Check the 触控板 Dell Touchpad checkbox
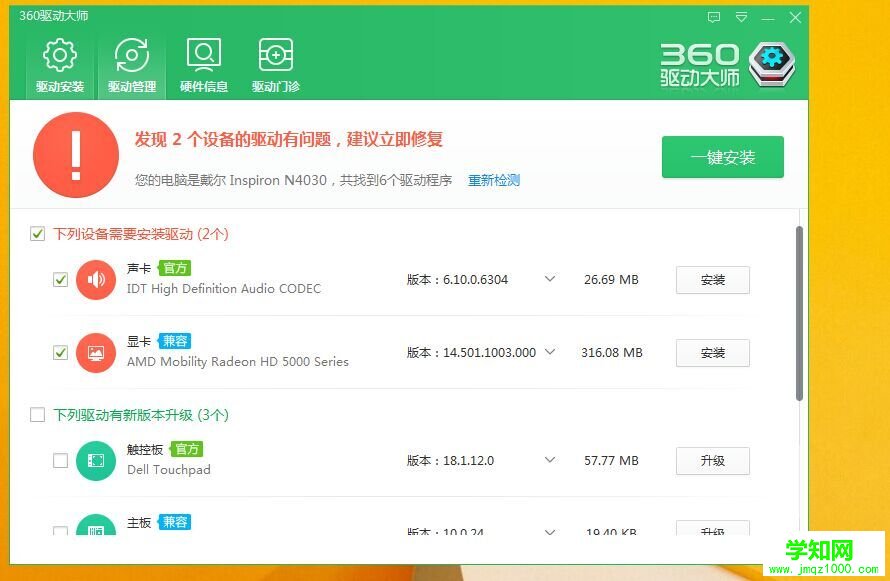The height and width of the screenshot is (581, 890). pos(60,460)
